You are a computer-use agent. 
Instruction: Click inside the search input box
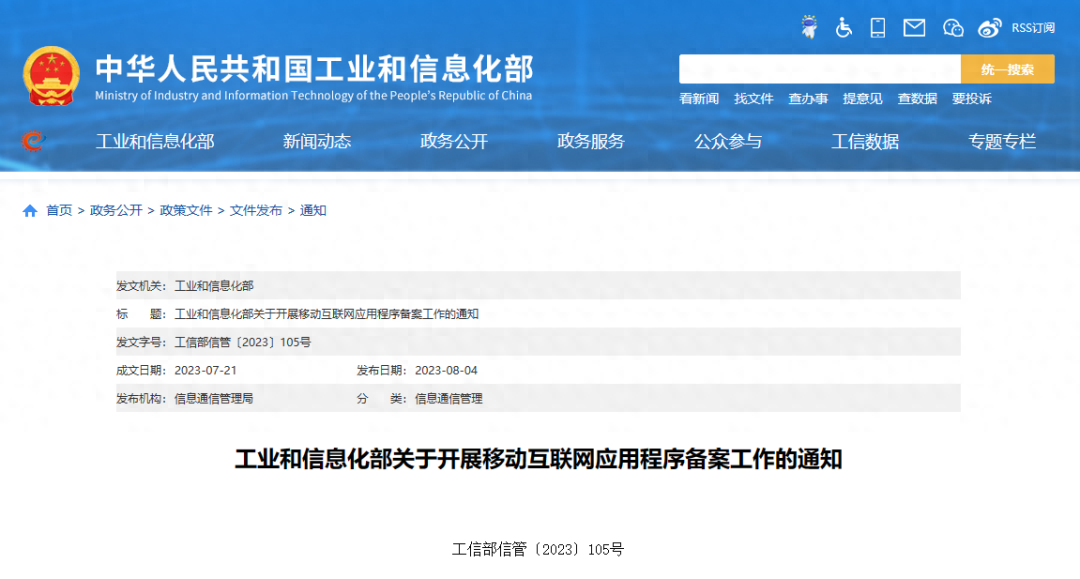pyautogui.click(x=820, y=68)
